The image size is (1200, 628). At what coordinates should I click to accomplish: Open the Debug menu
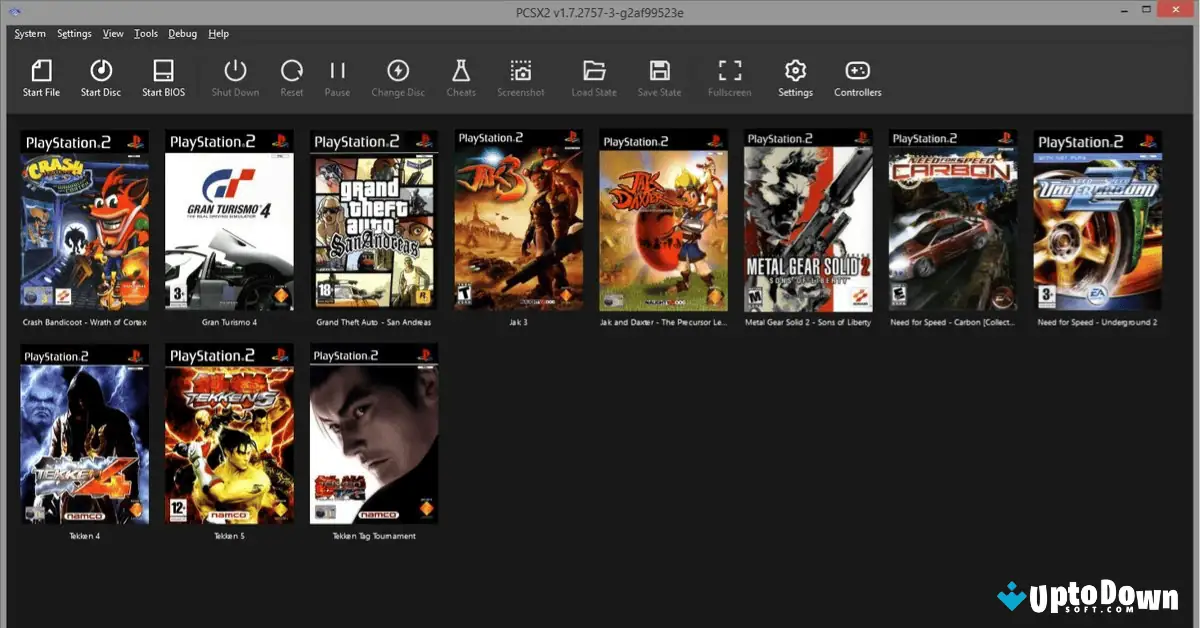pos(182,33)
